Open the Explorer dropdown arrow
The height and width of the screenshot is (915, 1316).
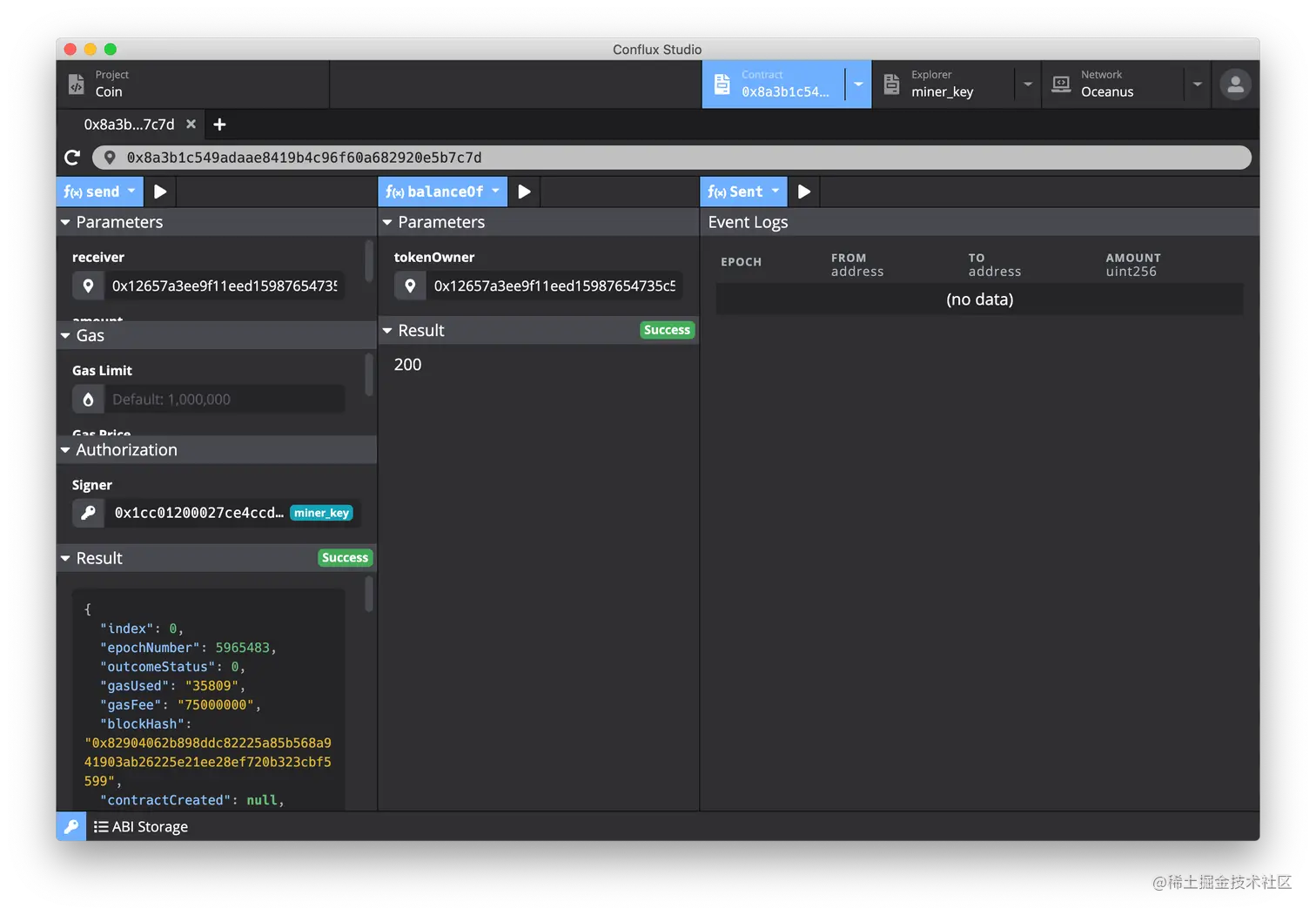pos(1028,84)
